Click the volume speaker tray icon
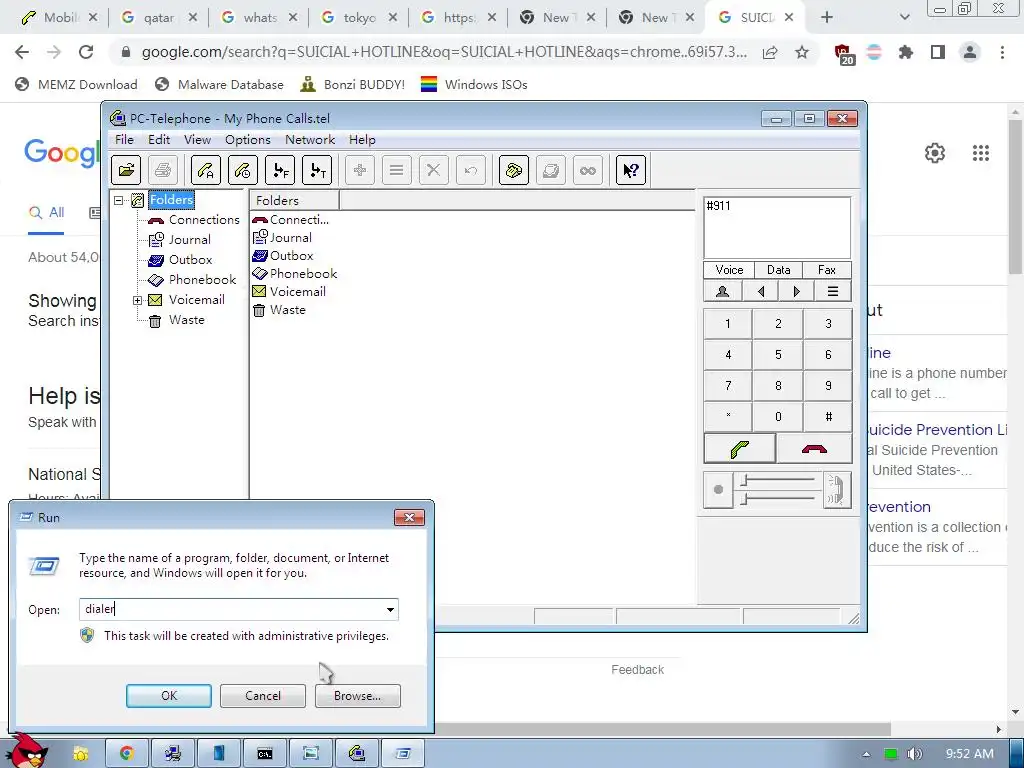This screenshot has height=768, width=1024. point(915,754)
